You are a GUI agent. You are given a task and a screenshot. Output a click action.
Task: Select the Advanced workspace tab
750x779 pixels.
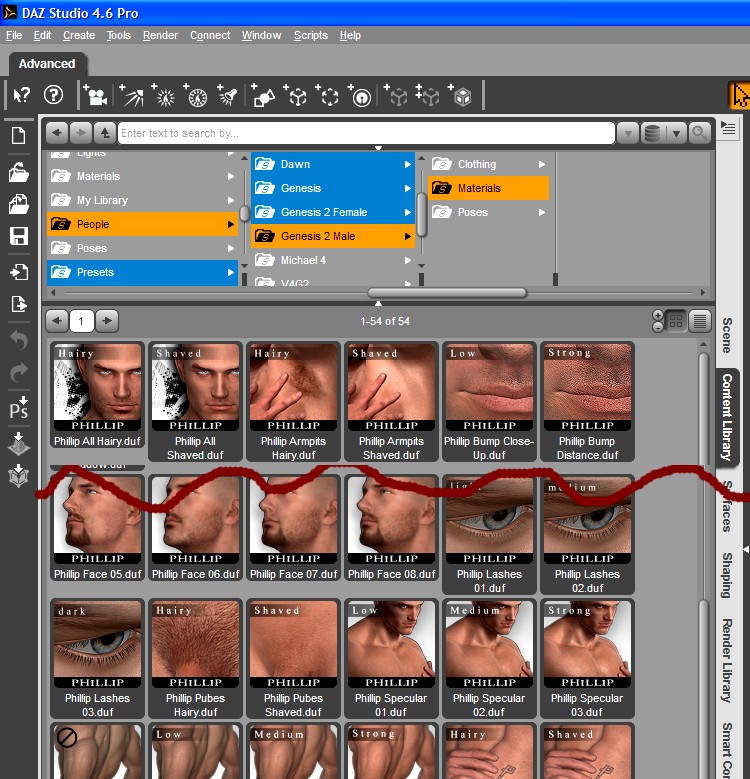click(47, 64)
